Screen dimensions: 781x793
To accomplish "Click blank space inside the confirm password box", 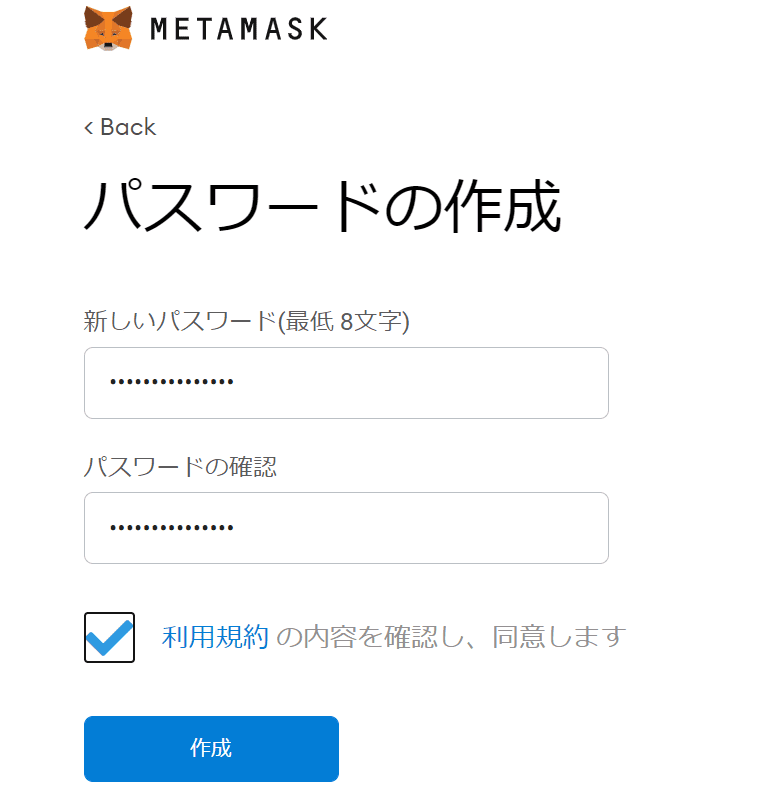I will 420,528.
